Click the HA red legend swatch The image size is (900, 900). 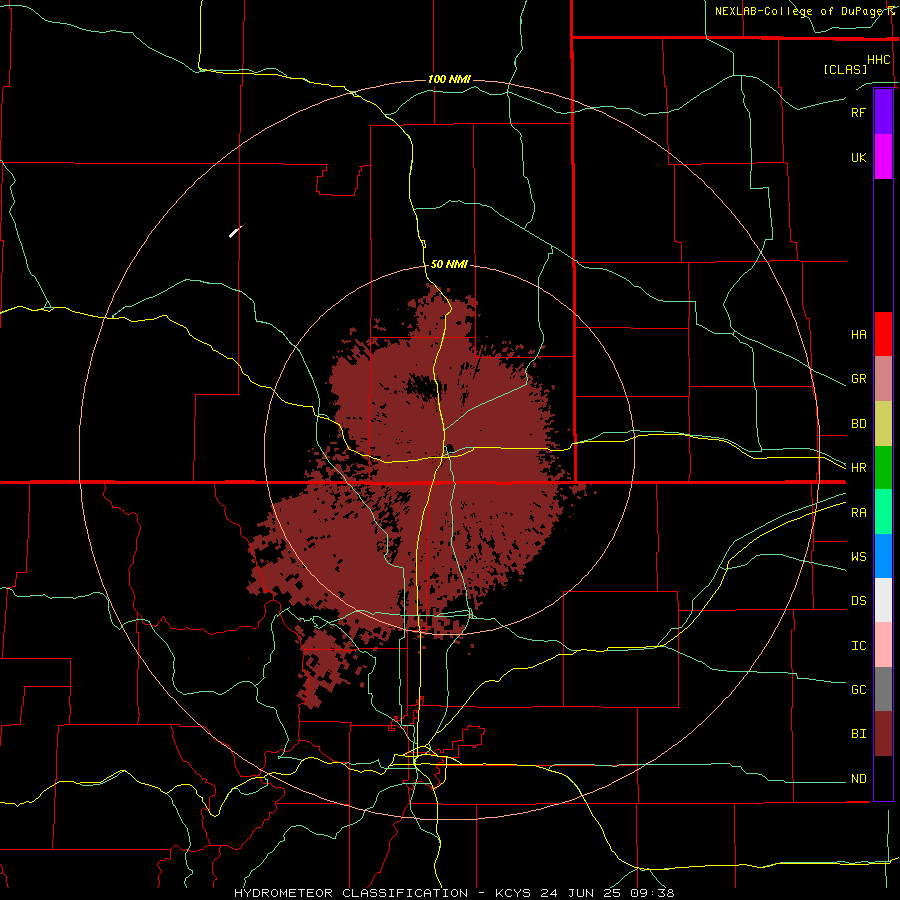pos(883,334)
